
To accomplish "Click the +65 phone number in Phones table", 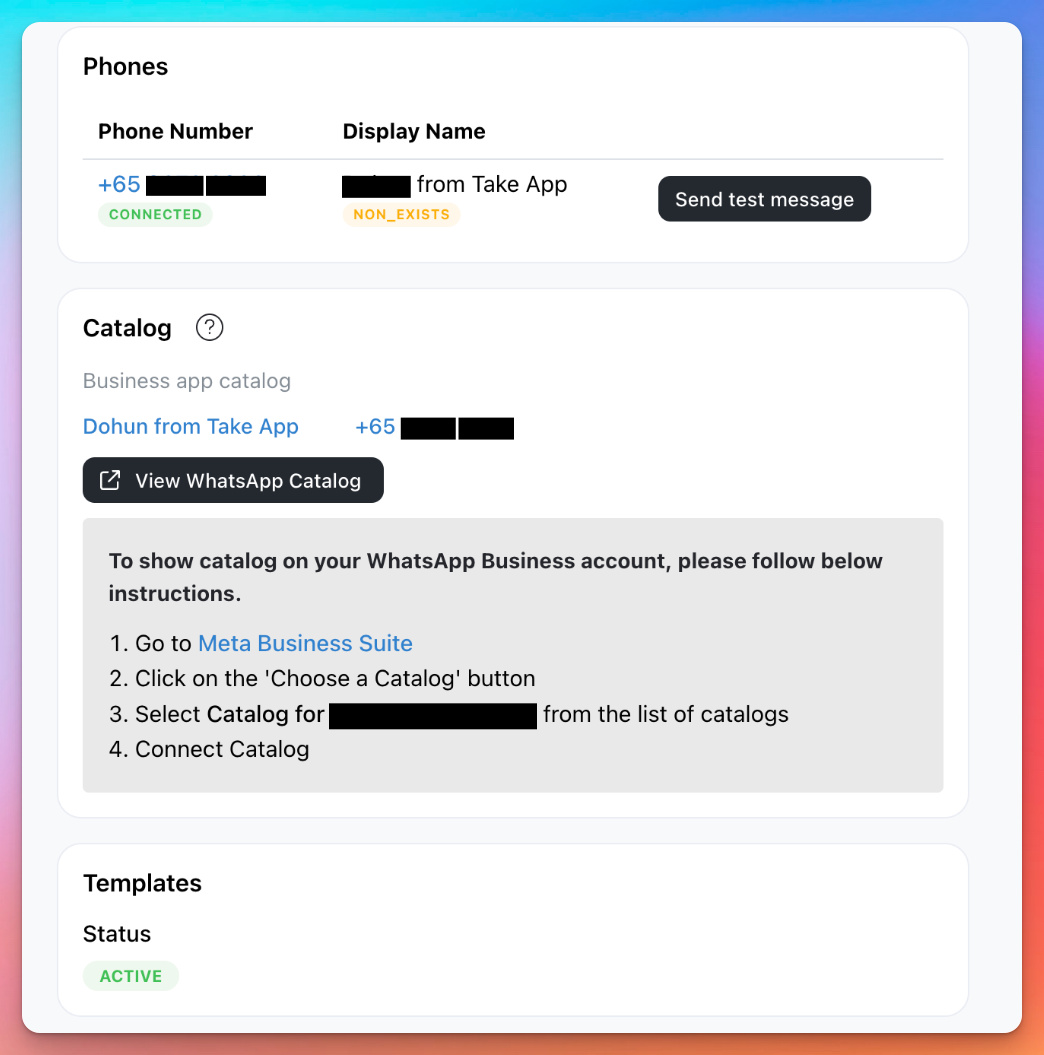I will pyautogui.click(x=182, y=184).
